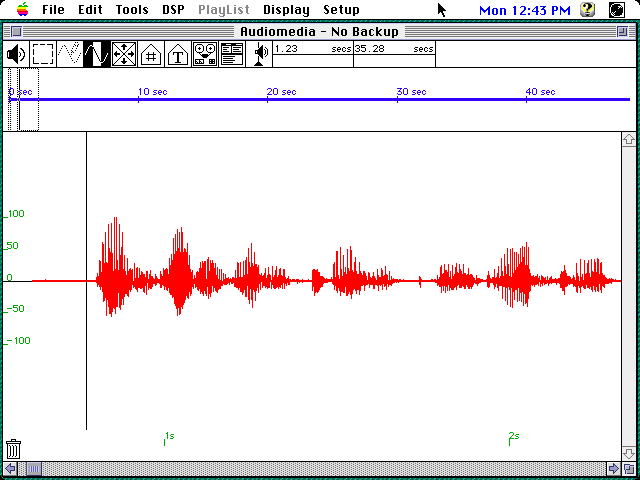Close the Audiomedia window
Viewport: 640px width, 480px height.
[16, 31]
